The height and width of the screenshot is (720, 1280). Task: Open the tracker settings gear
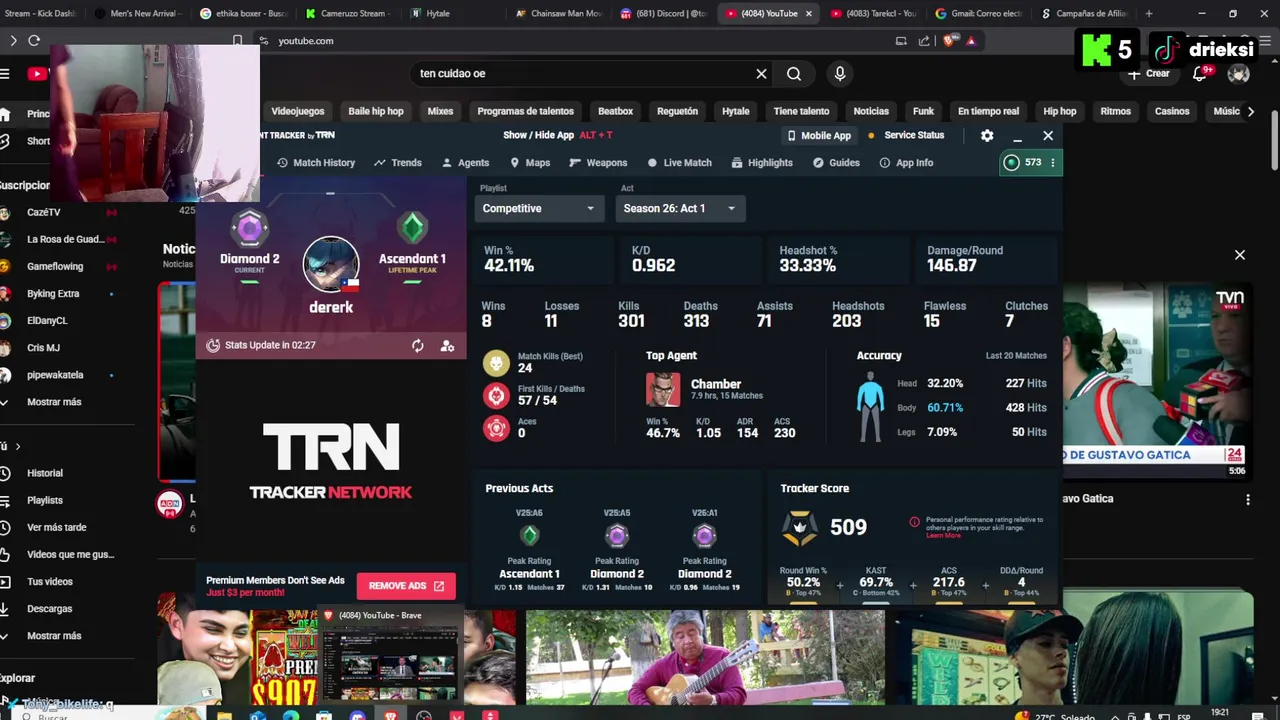click(987, 135)
